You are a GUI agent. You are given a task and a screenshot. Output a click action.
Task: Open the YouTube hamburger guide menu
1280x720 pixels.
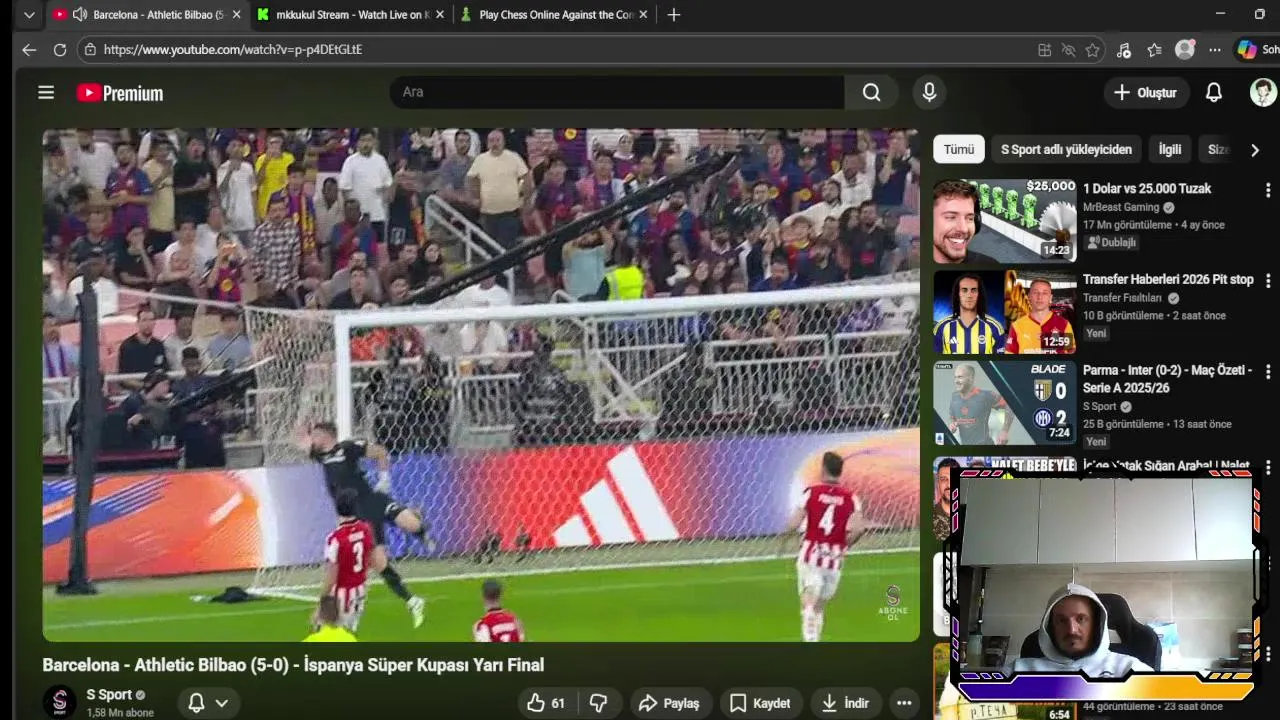pyautogui.click(x=46, y=93)
